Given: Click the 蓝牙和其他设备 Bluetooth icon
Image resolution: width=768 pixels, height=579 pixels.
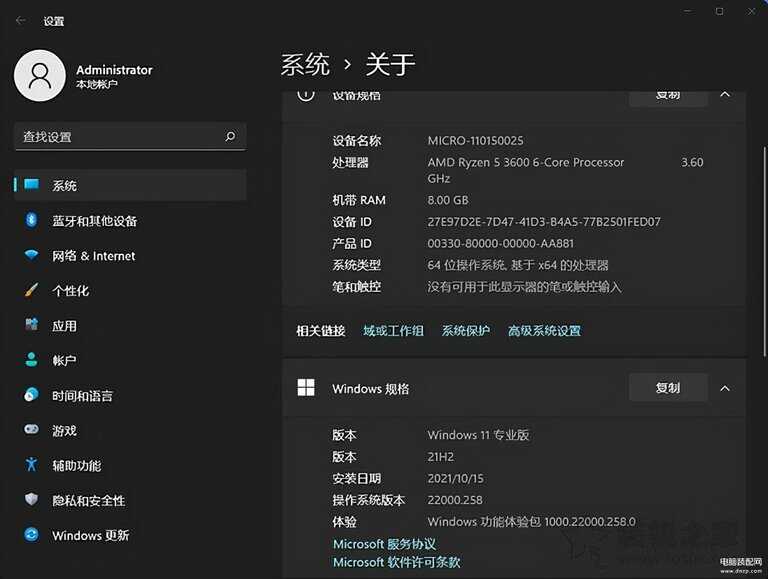Looking at the screenshot, I should [x=31, y=220].
